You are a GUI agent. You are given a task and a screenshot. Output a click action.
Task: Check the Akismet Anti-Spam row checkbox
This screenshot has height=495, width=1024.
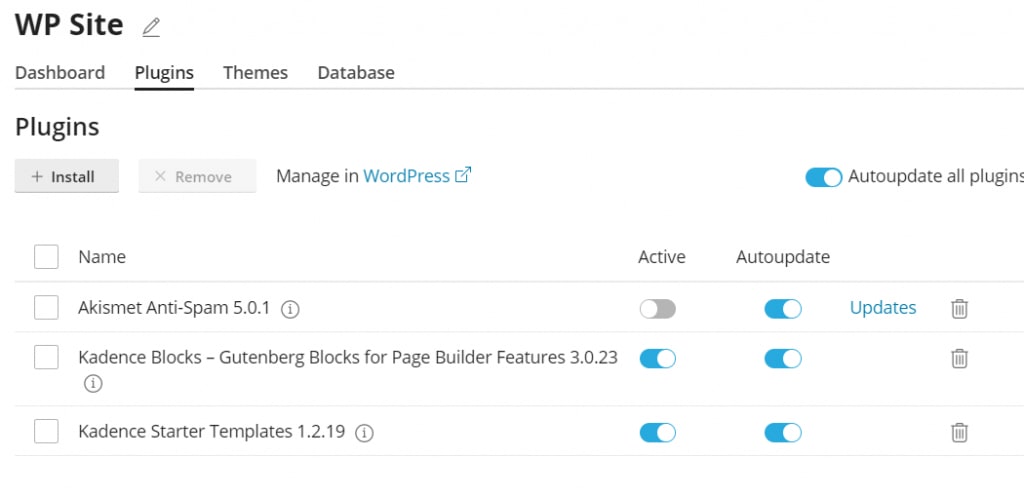click(x=46, y=308)
